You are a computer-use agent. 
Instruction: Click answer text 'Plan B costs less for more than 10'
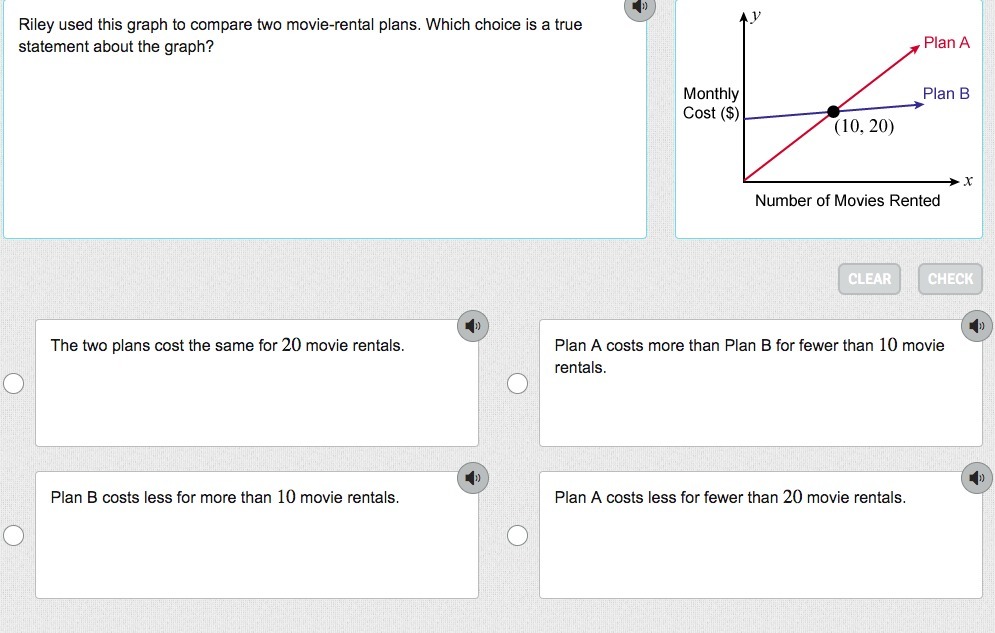click(x=225, y=497)
